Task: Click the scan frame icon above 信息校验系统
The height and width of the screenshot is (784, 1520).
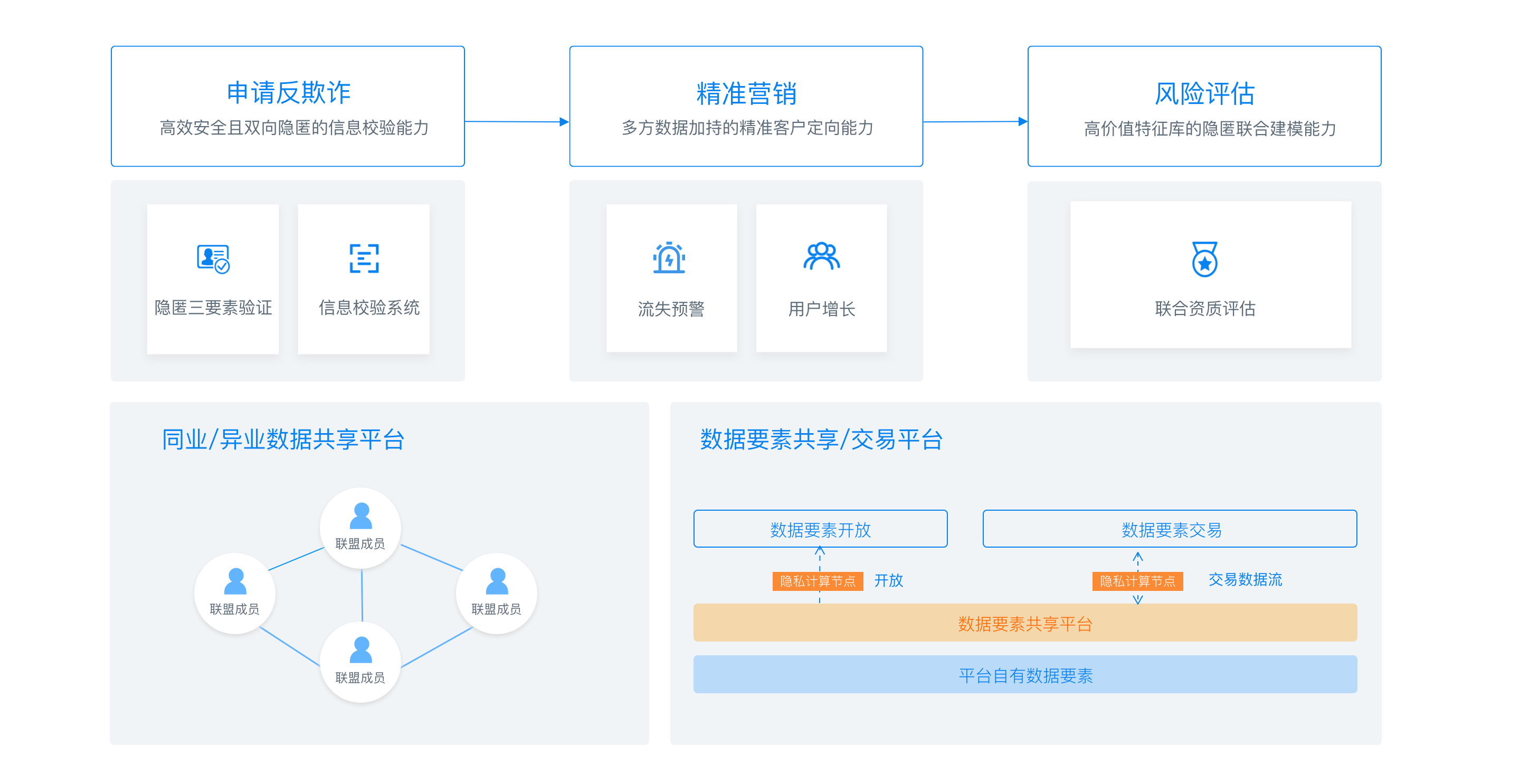Action: [x=364, y=259]
